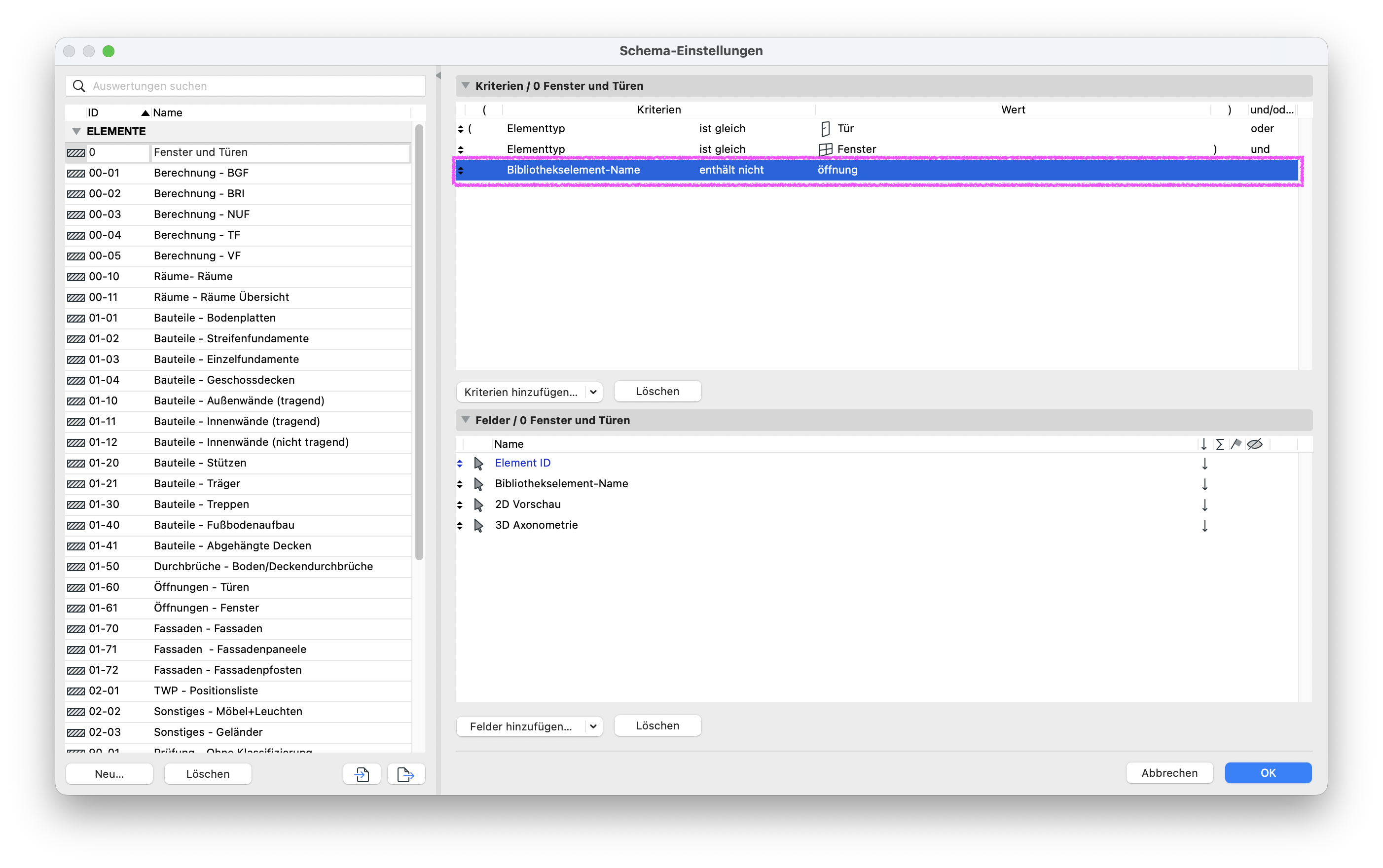Click the Auswertungen suchen search field
The image size is (1383, 868).
tap(245, 86)
